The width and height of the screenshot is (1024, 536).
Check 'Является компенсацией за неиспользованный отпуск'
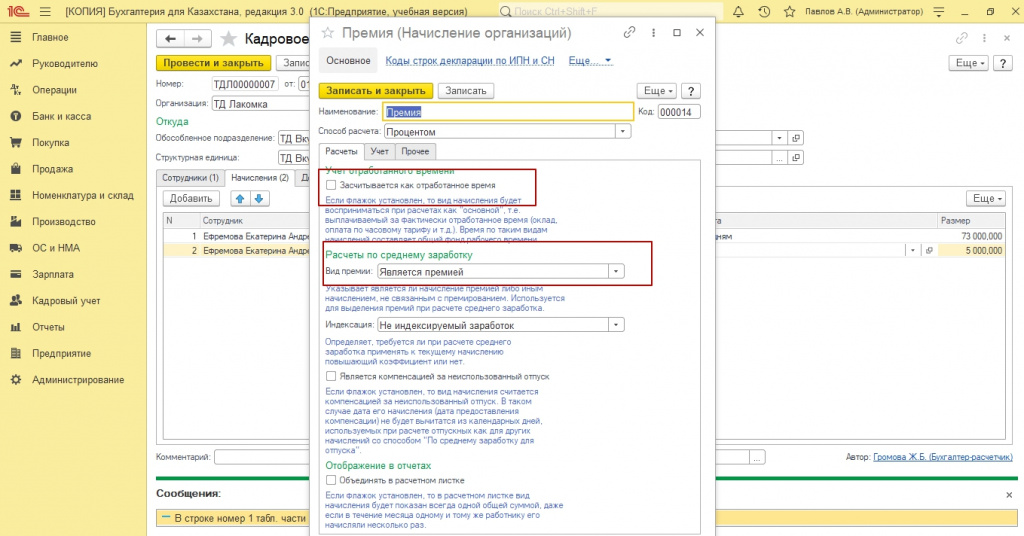[x=331, y=376]
